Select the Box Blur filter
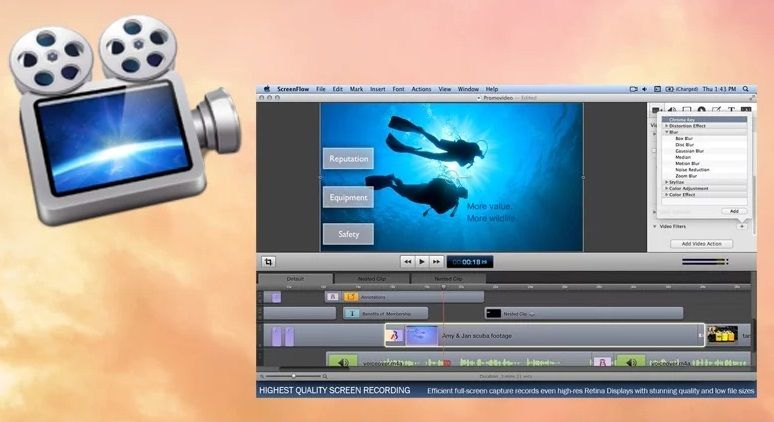 click(684, 139)
